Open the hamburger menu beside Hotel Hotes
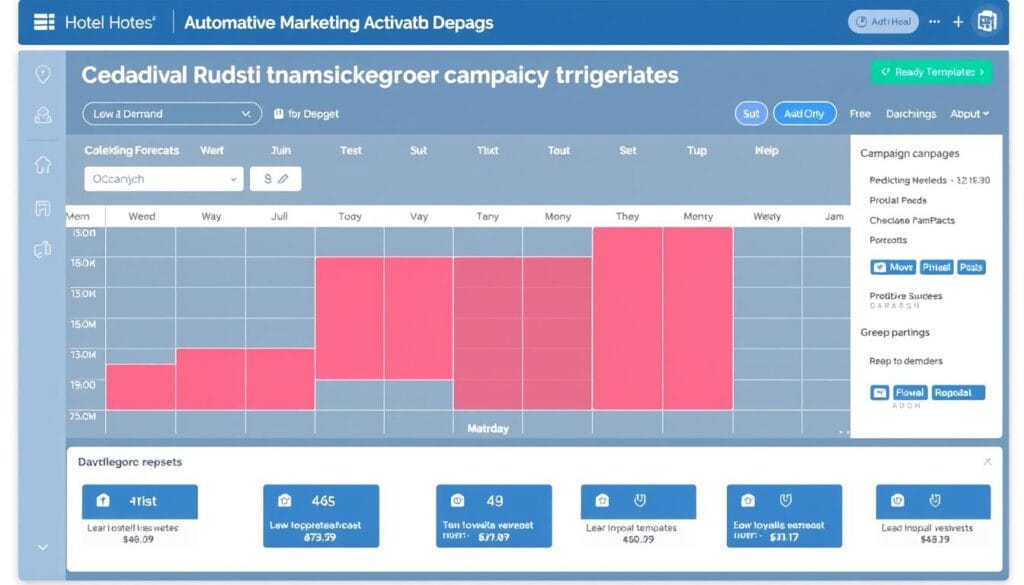This screenshot has width=1024, height=585. 44,21
